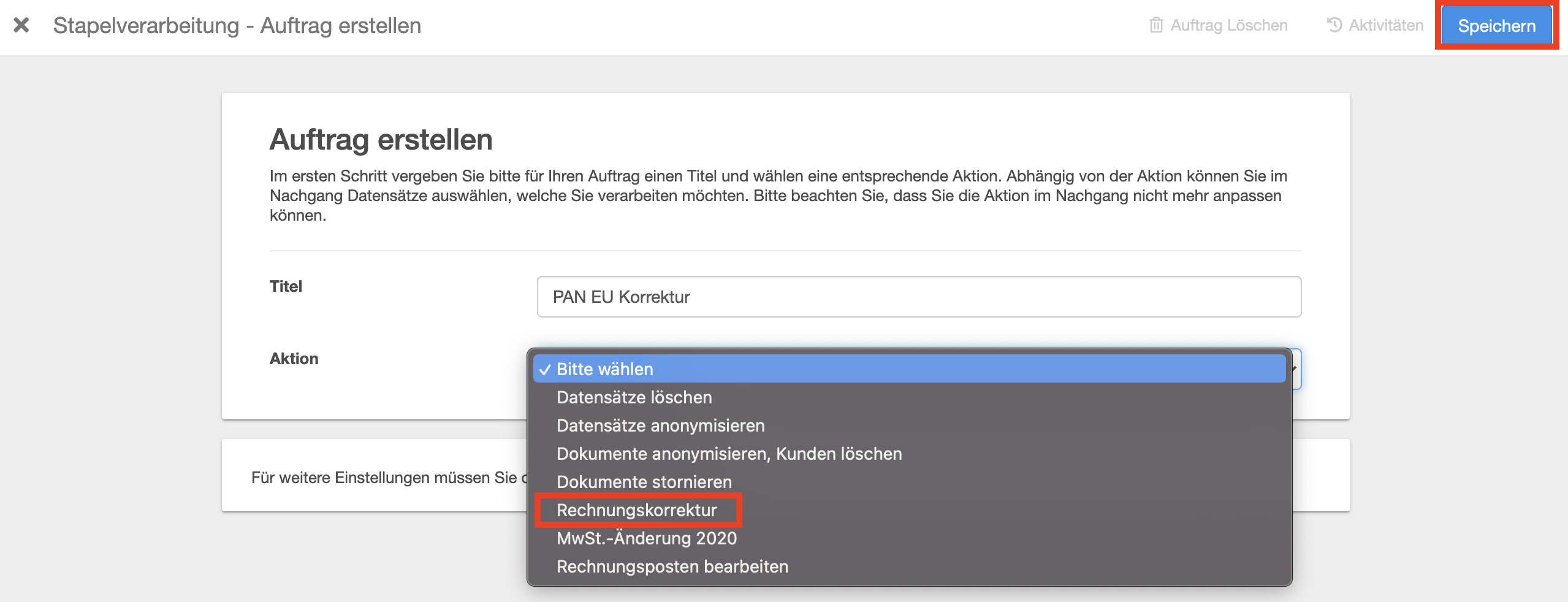Viewport: 1568px width, 602px height.
Task: Choose Datensätze löschen from the Aktion list
Action: click(x=634, y=397)
